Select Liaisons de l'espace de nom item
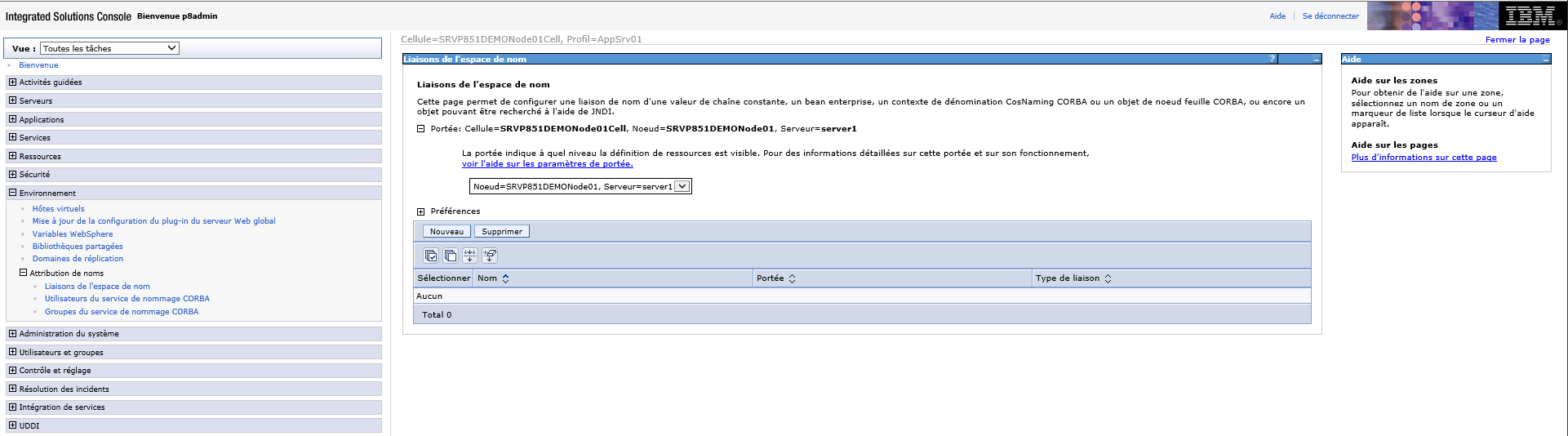 97,287
